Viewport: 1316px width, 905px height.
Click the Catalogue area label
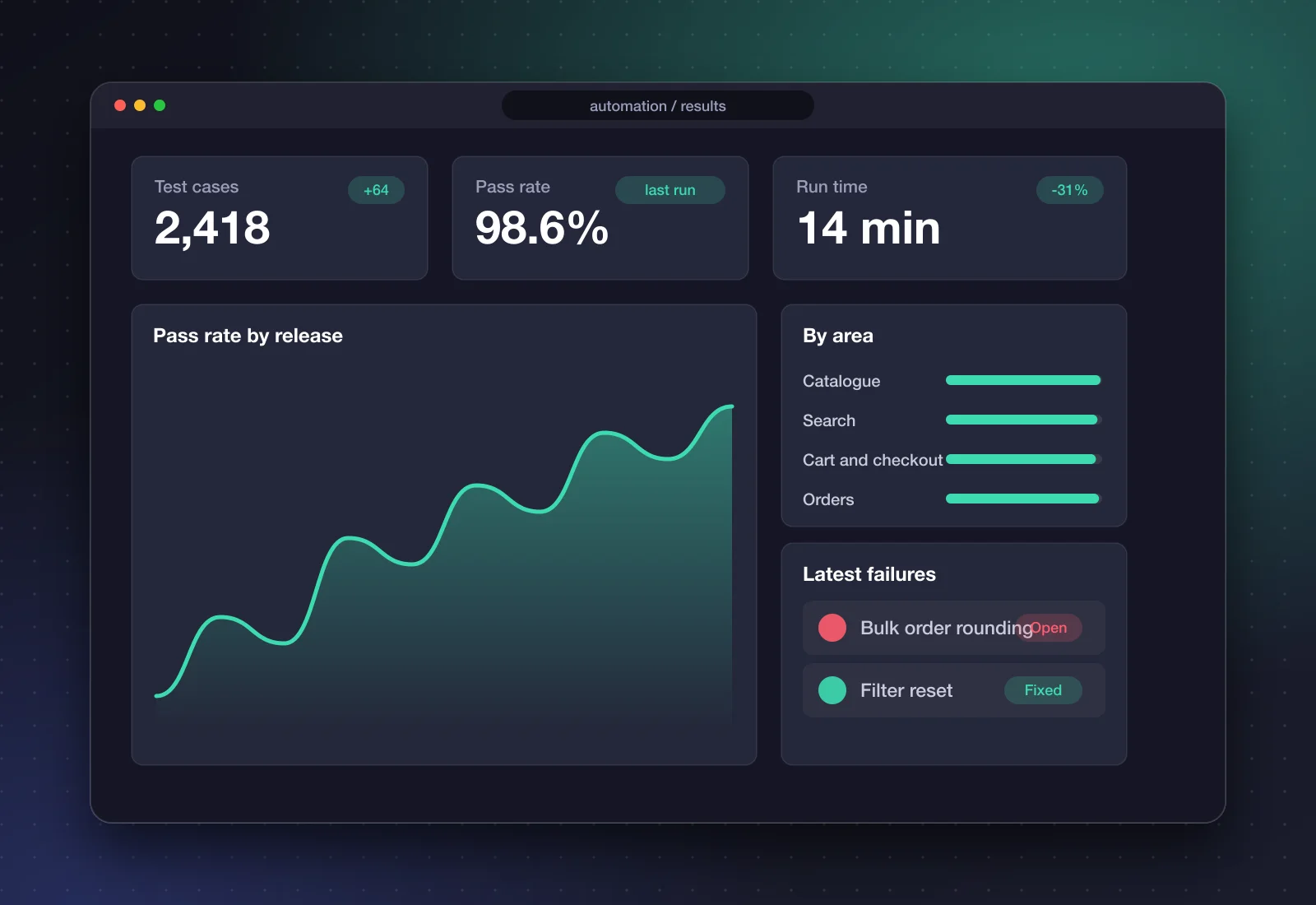click(841, 381)
